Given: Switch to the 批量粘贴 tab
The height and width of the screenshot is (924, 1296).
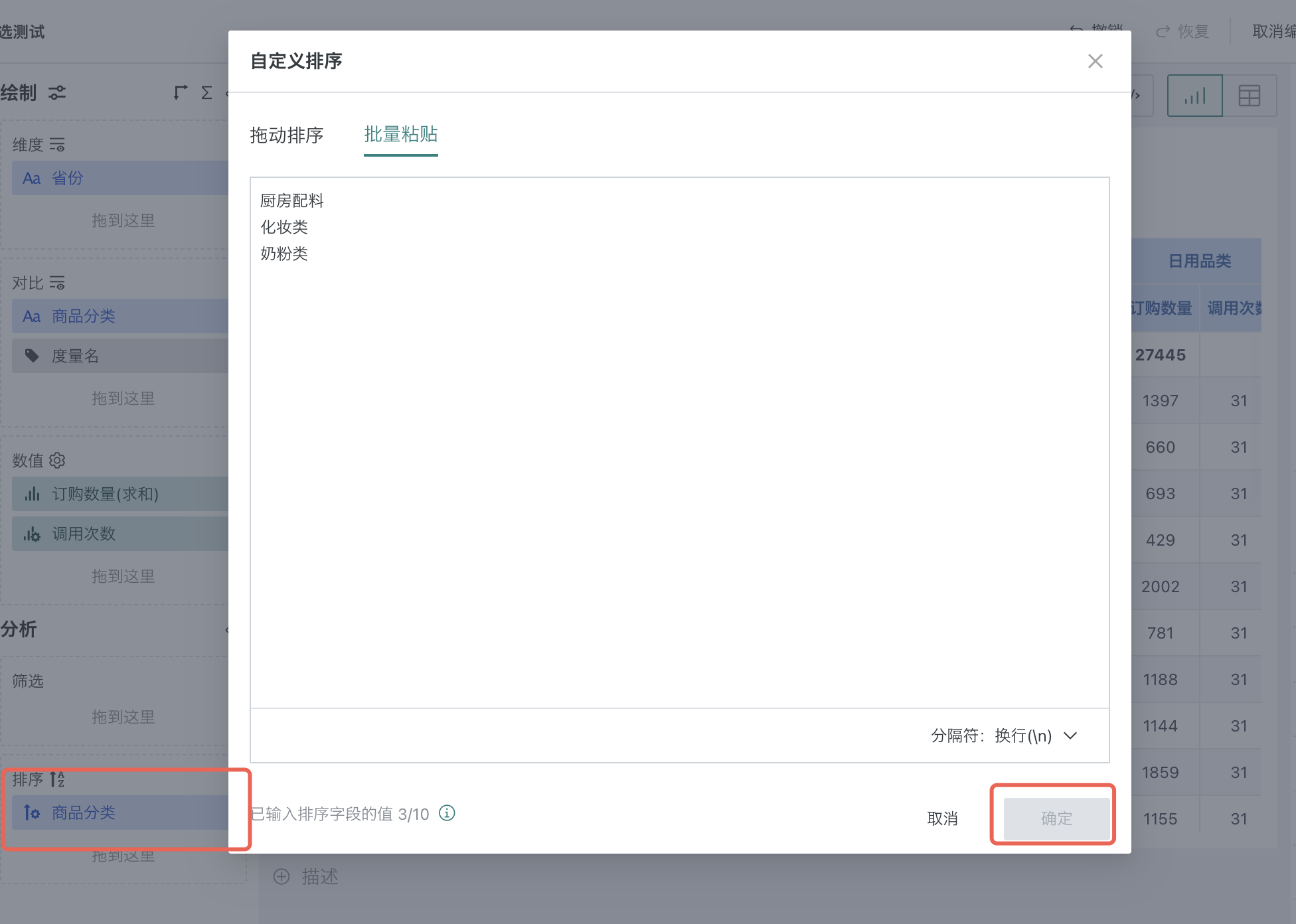Looking at the screenshot, I should [400, 135].
